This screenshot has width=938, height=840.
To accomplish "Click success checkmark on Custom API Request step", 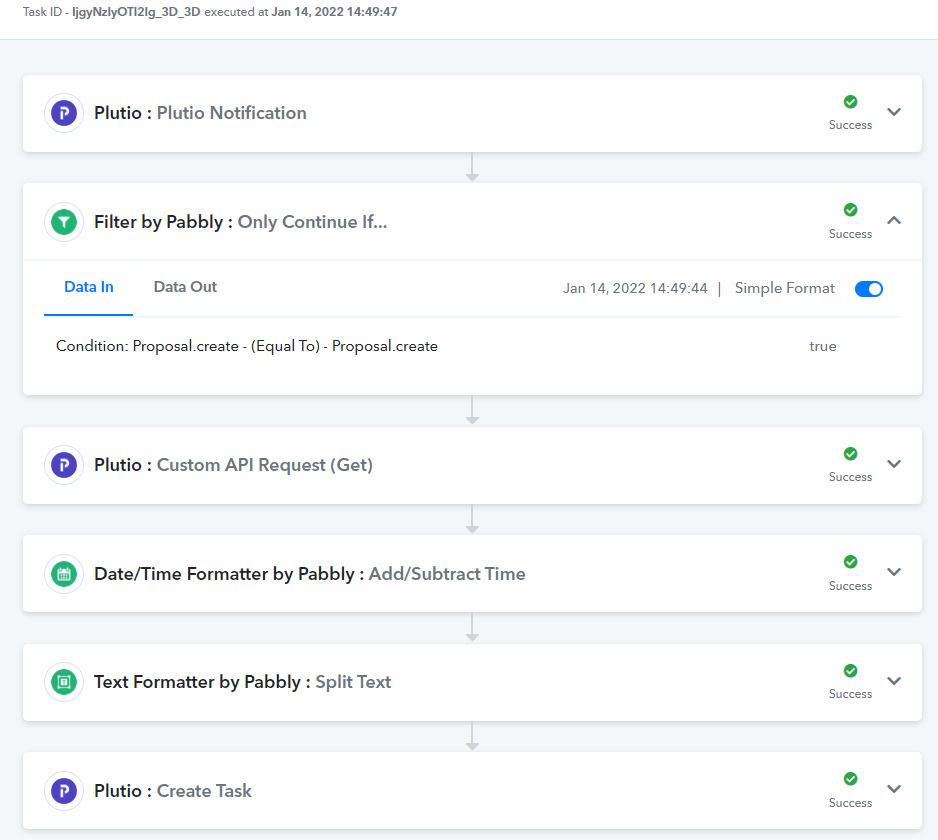I will point(850,454).
